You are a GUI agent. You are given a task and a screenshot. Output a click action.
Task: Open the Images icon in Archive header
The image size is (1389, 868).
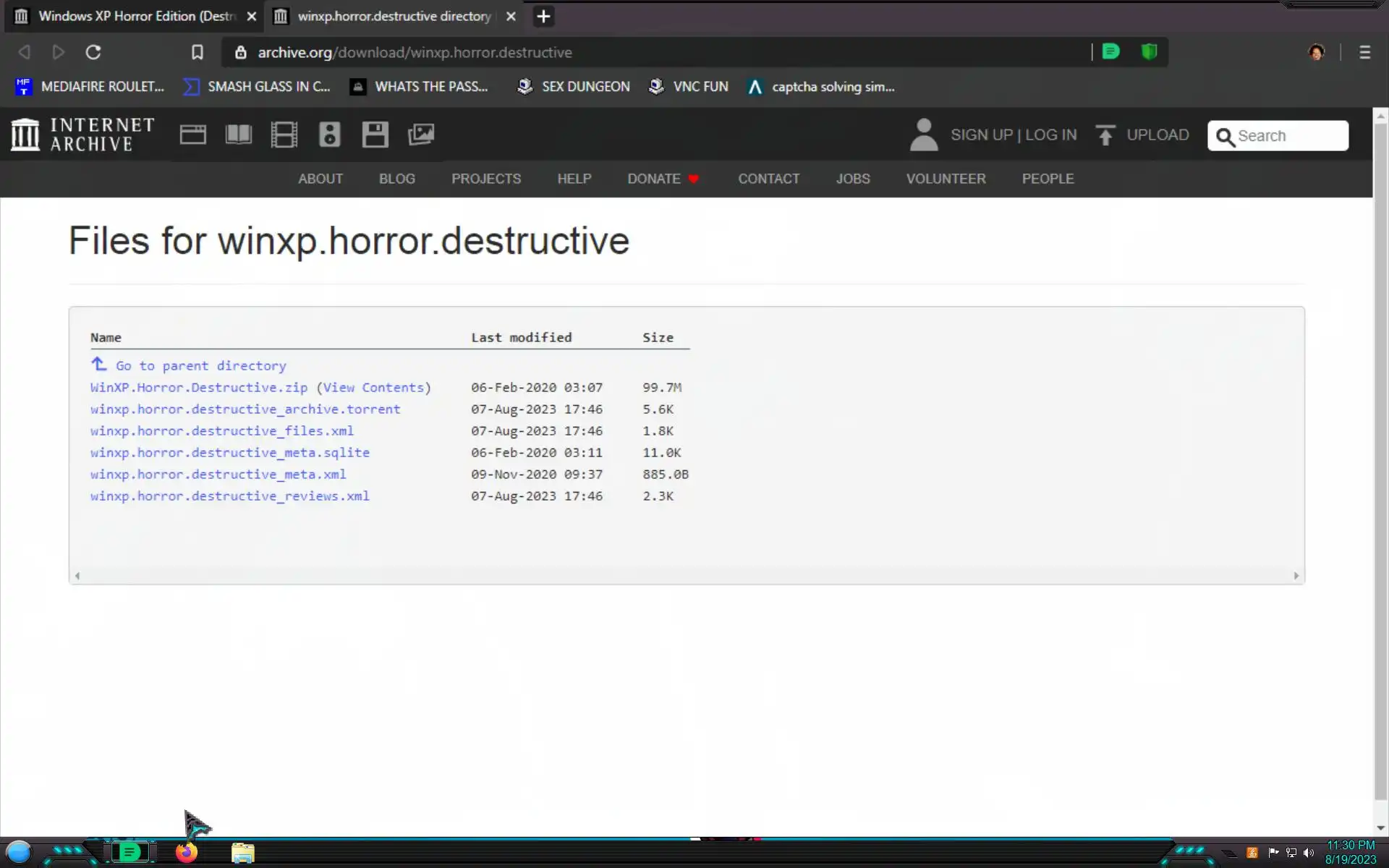(420, 135)
